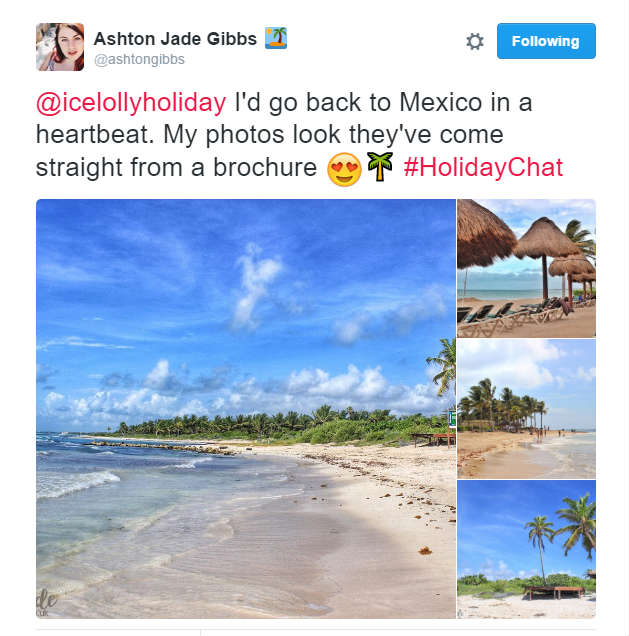Click the waves in large beach photo
Image resolution: width=629 pixels, height=636 pixels.
77,482
